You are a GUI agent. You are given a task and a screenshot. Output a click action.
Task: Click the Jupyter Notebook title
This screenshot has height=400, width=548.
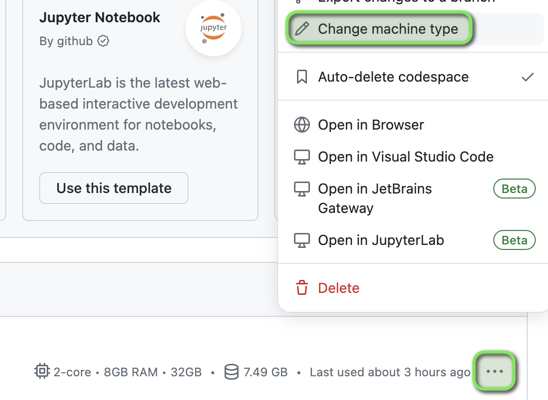click(x=100, y=17)
